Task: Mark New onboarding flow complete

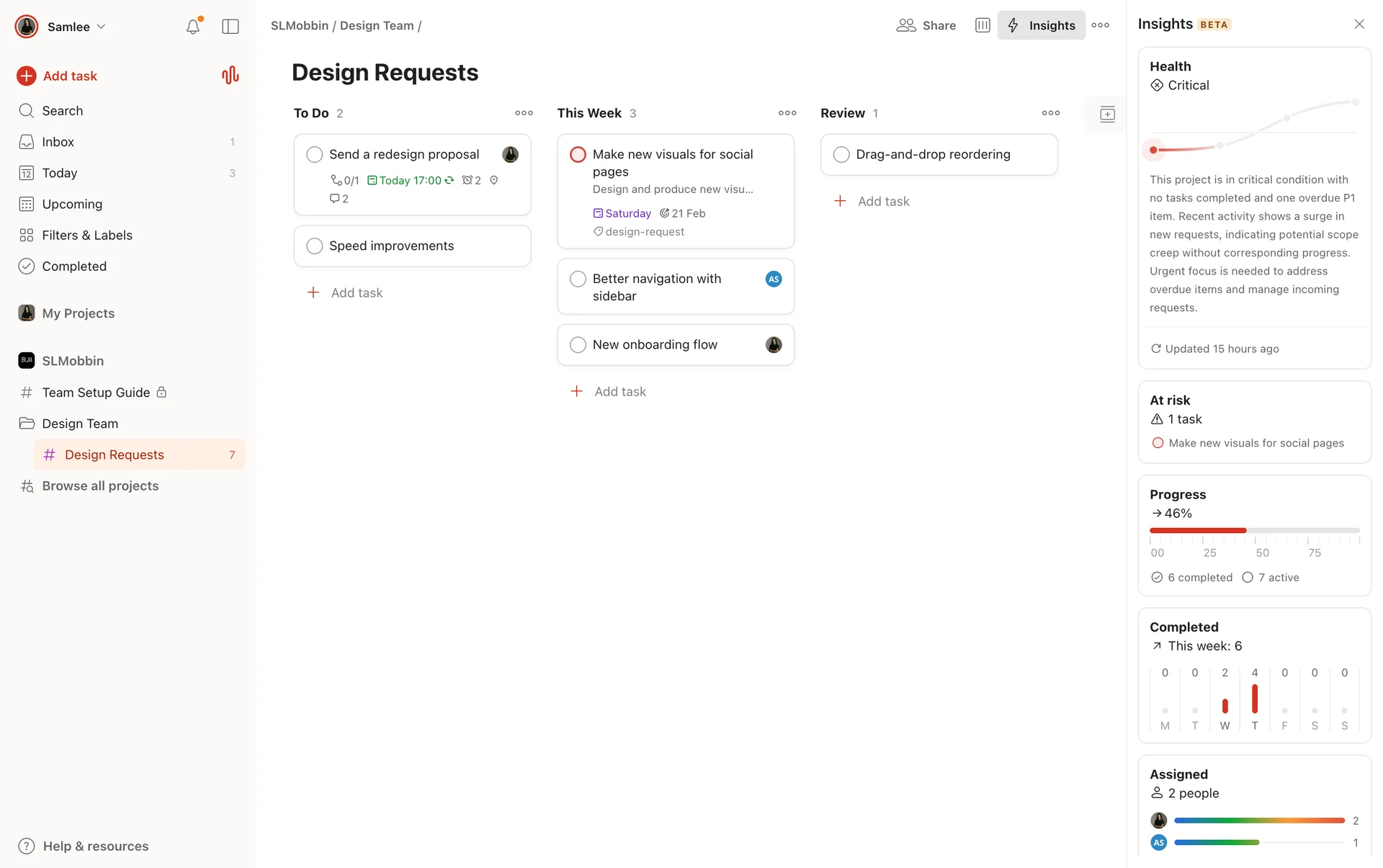Action: click(578, 345)
